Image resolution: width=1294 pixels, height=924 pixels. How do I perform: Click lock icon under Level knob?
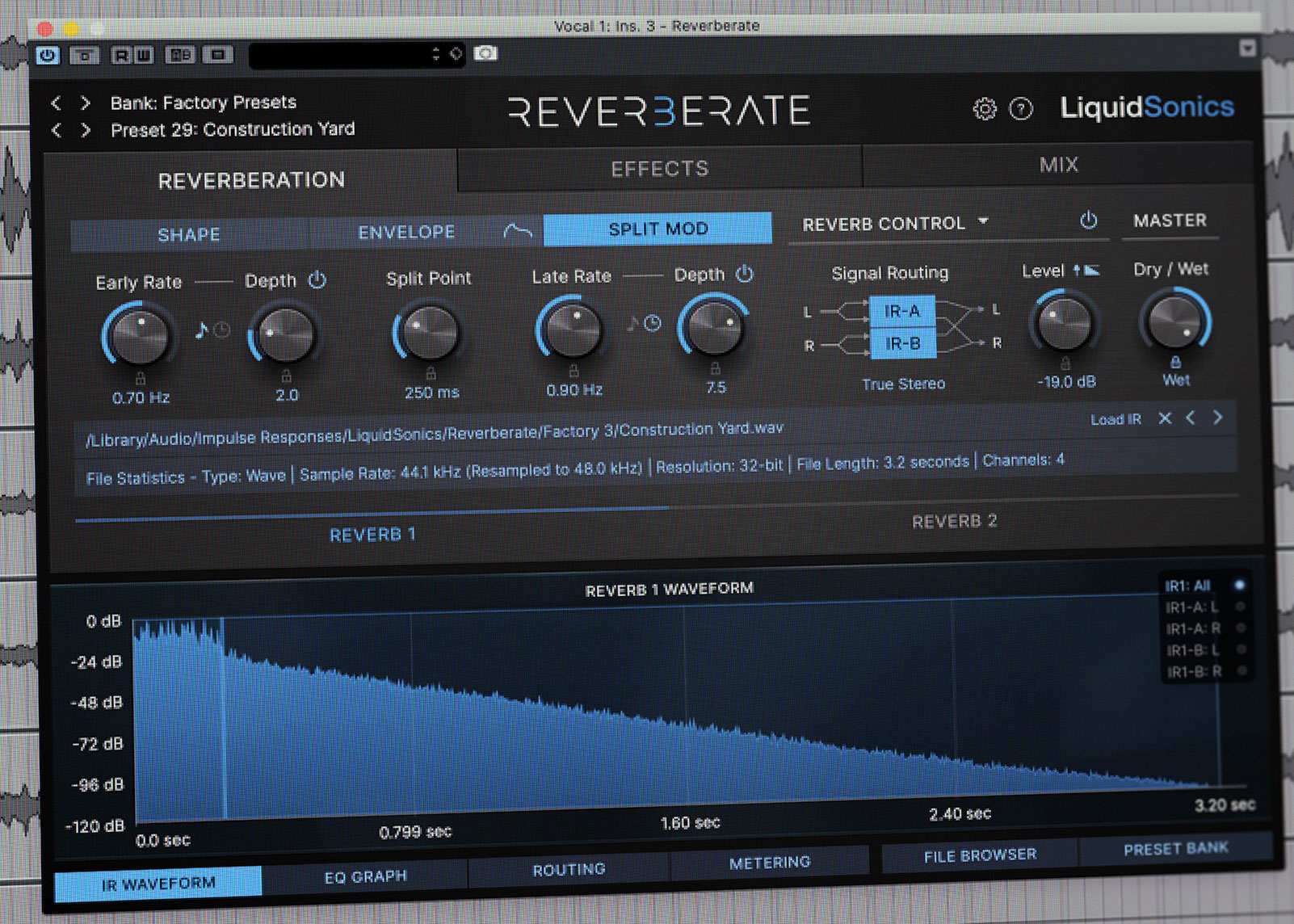coord(1065,363)
